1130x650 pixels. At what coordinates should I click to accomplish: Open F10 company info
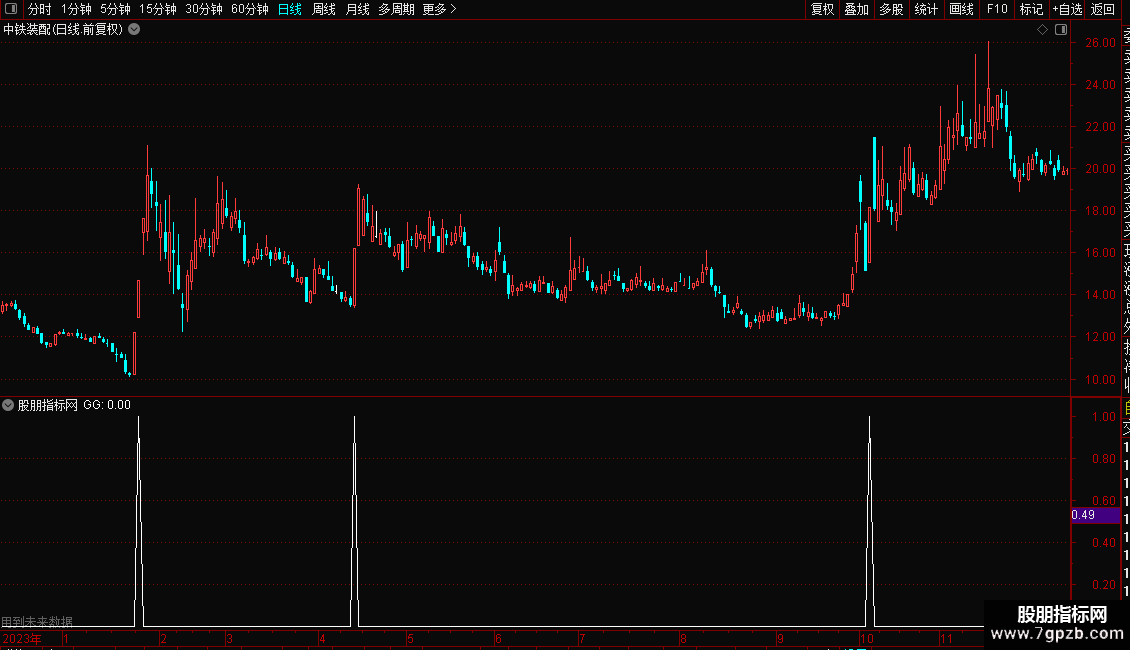pyautogui.click(x=997, y=9)
